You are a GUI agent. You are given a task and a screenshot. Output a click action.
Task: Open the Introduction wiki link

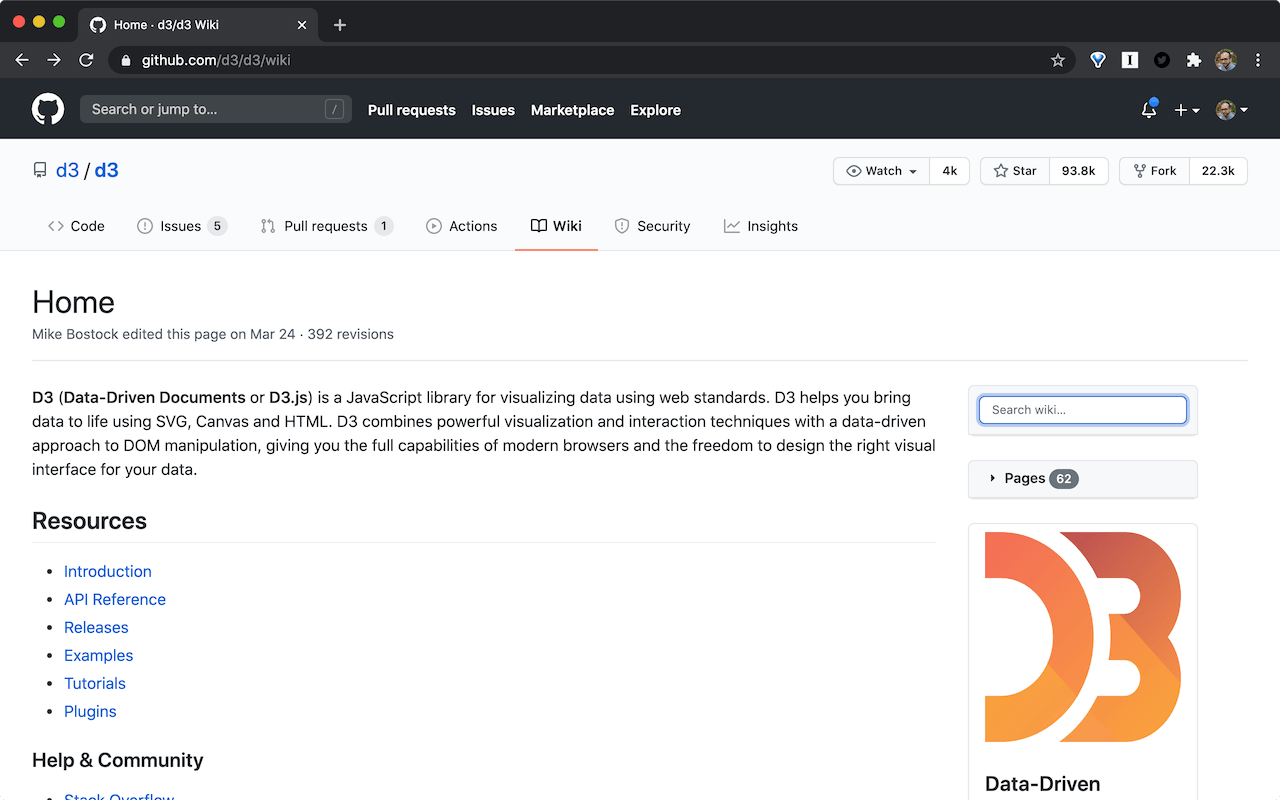tap(107, 571)
